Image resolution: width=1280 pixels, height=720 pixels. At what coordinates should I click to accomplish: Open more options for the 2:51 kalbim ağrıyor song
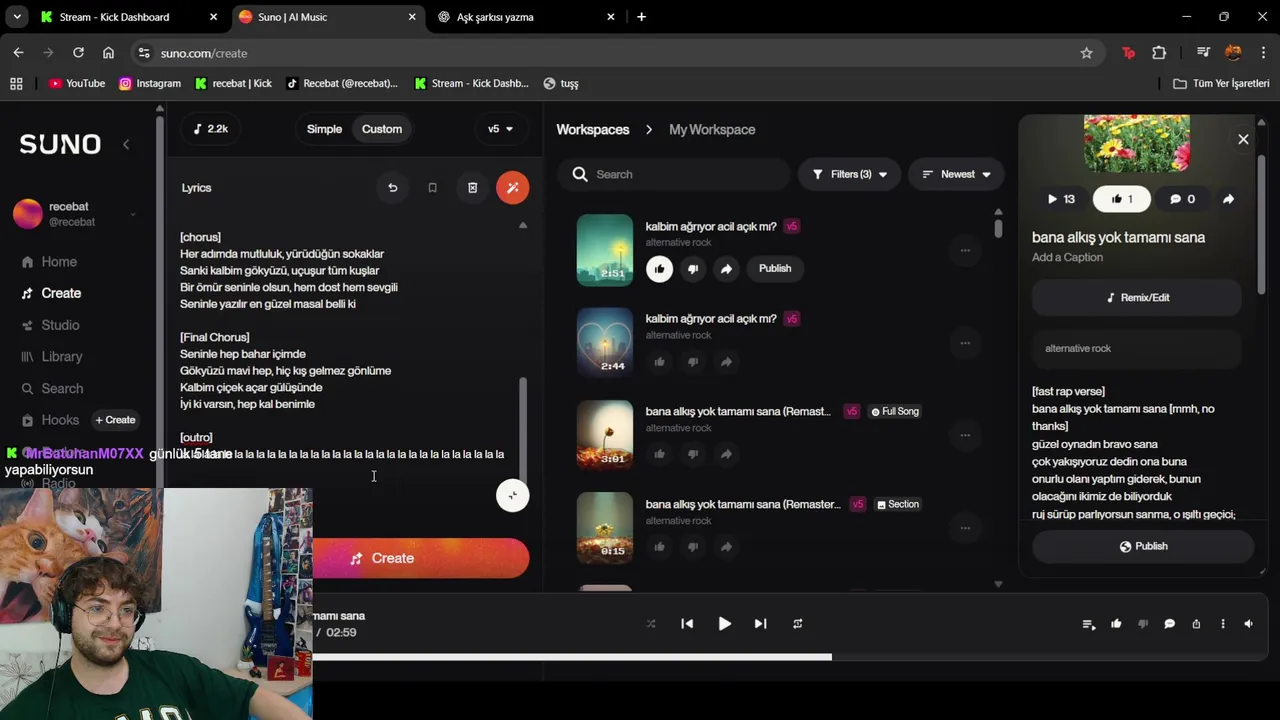click(x=965, y=250)
